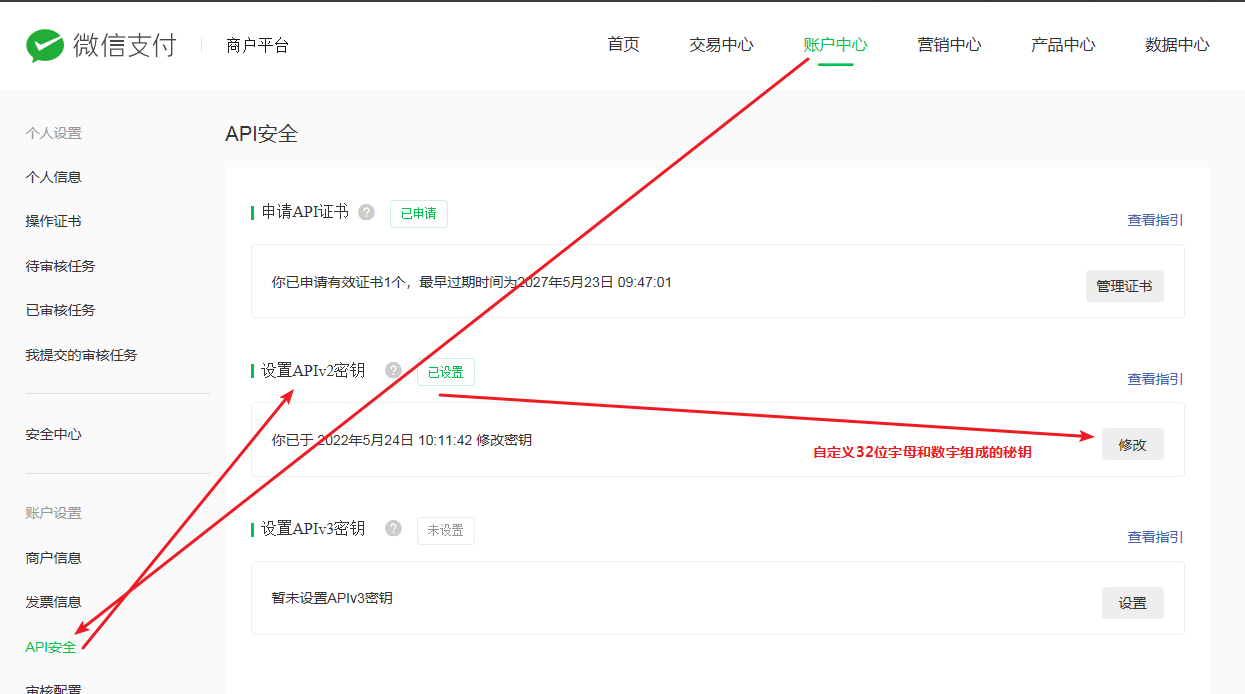The width and height of the screenshot is (1245, 694).
Task: Open 查看指引 link for API证书
Action: tap(1155, 220)
